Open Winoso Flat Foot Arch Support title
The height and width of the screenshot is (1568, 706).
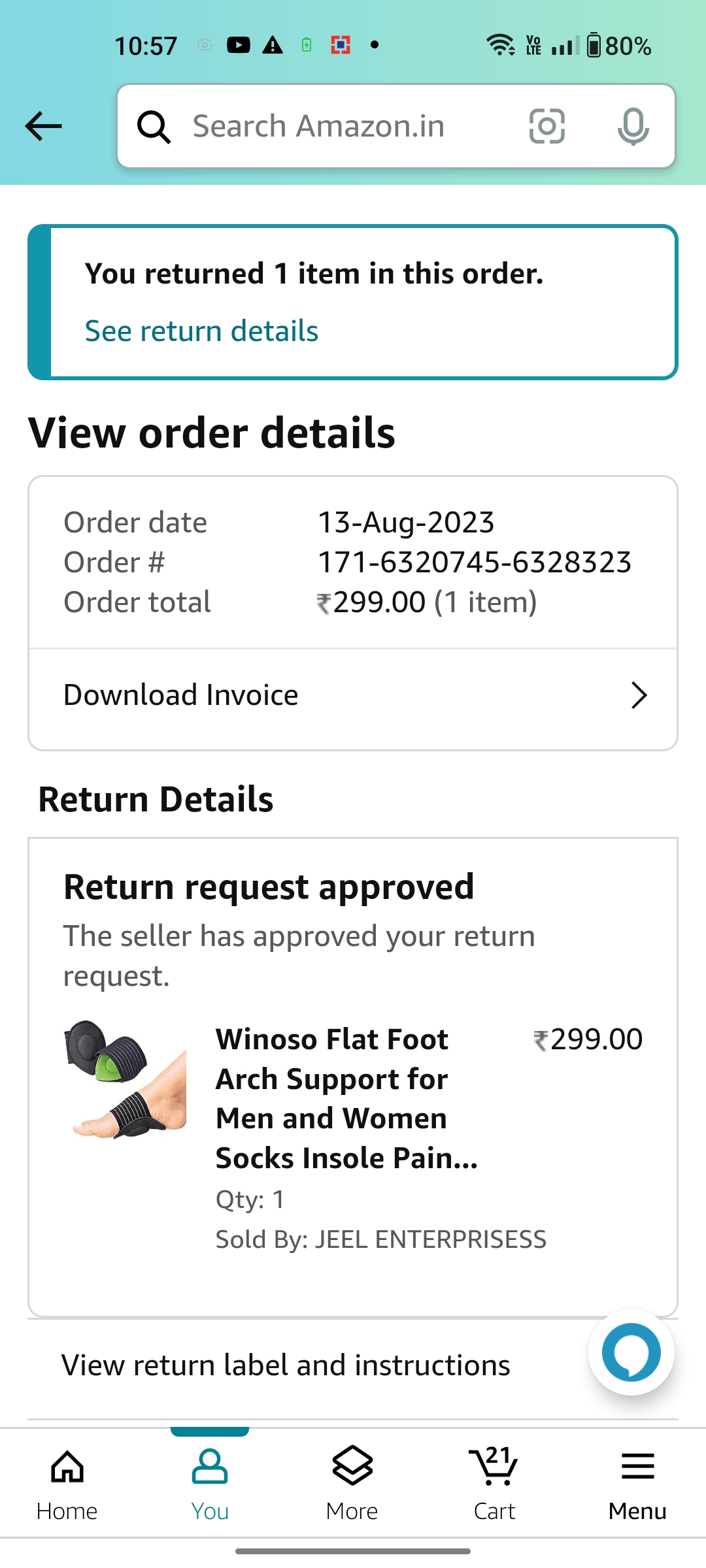point(346,1098)
